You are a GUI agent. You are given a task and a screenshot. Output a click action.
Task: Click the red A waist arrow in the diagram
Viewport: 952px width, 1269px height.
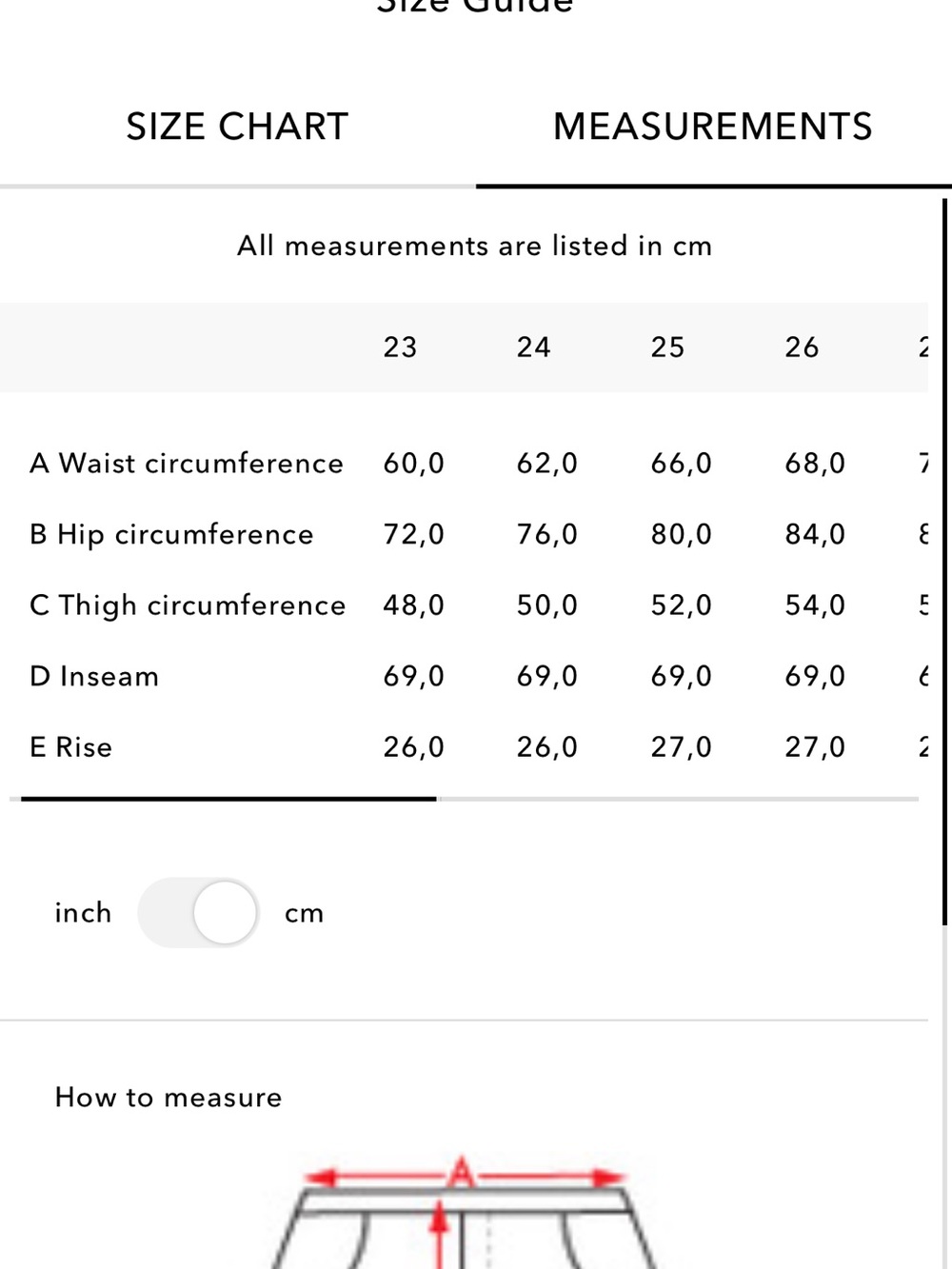click(464, 1176)
